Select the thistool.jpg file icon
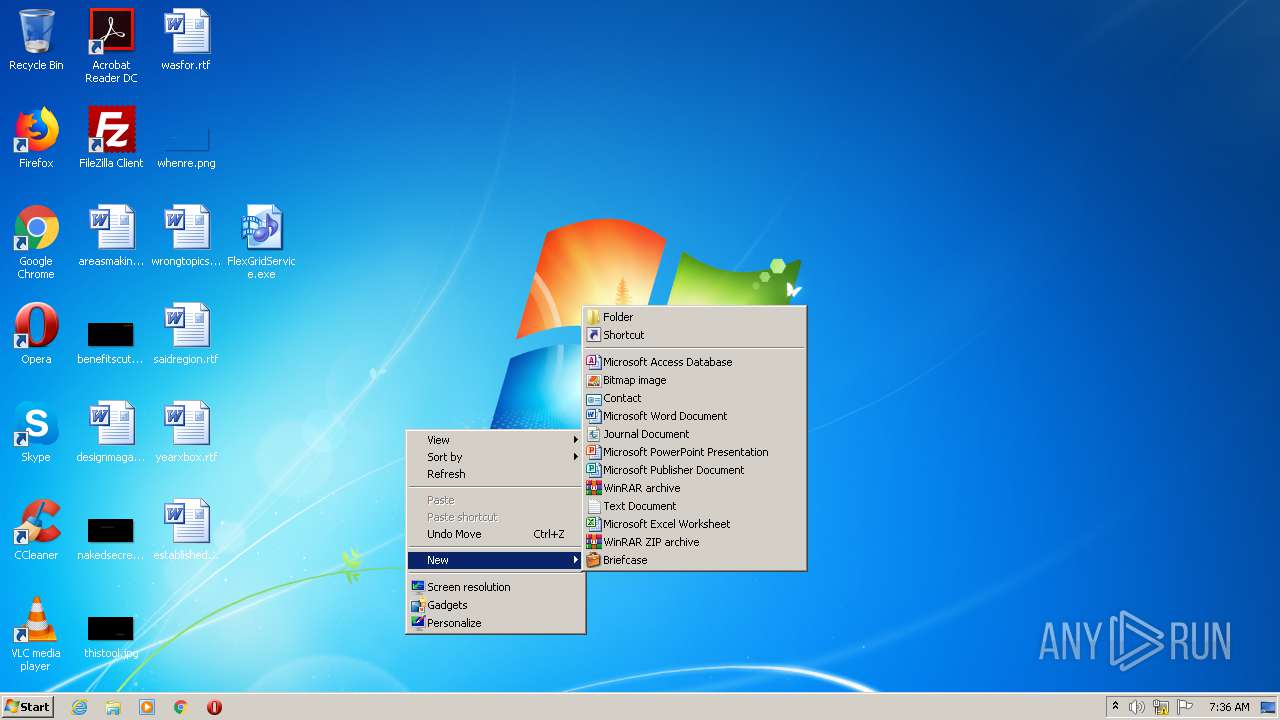 click(111, 636)
